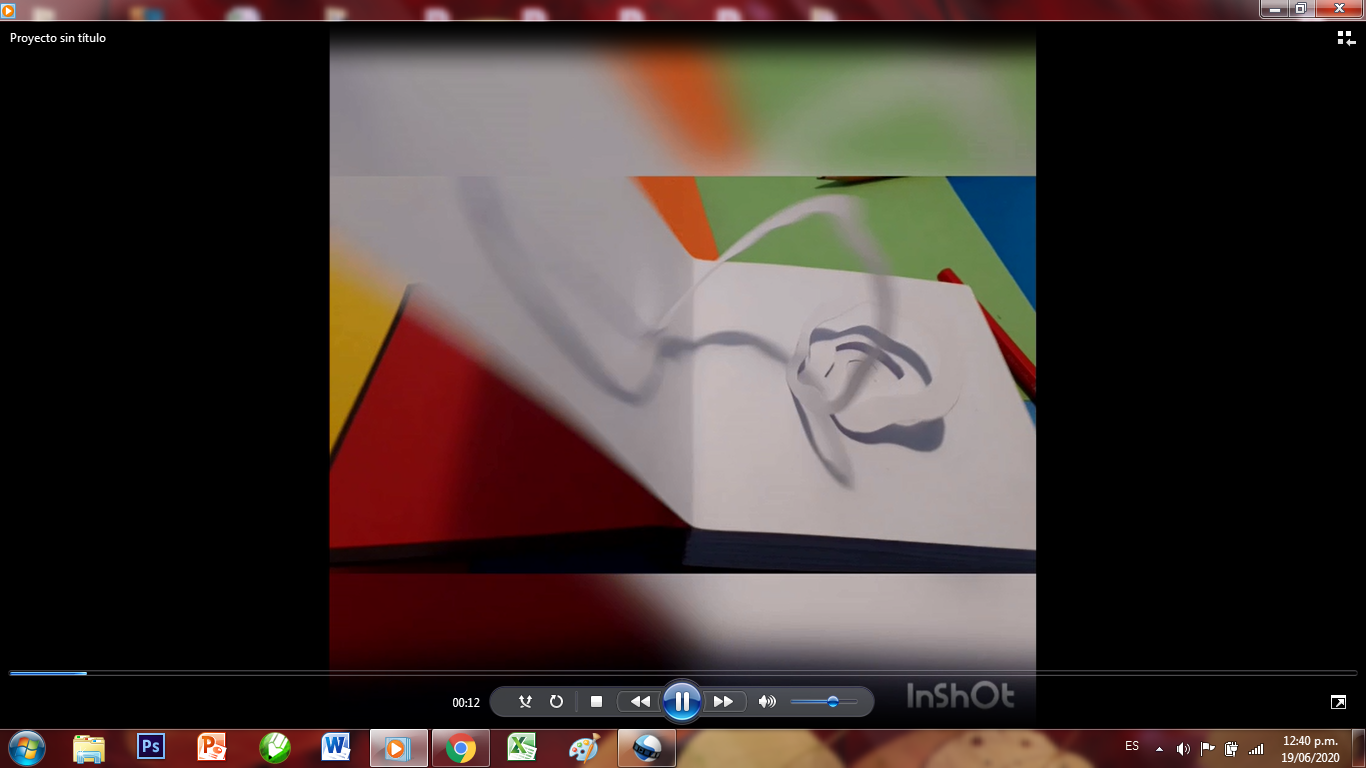Screen dimensions: 1366x768
Task: Click the video seek bar
Action: point(683,673)
